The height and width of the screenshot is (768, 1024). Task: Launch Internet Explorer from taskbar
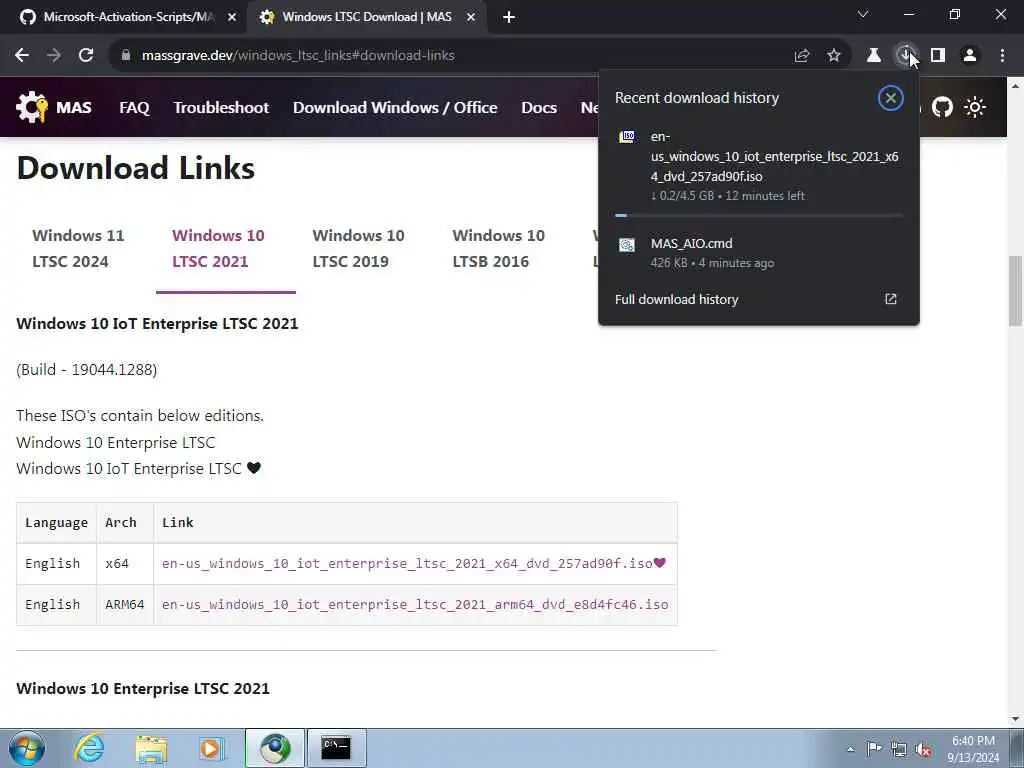89,748
